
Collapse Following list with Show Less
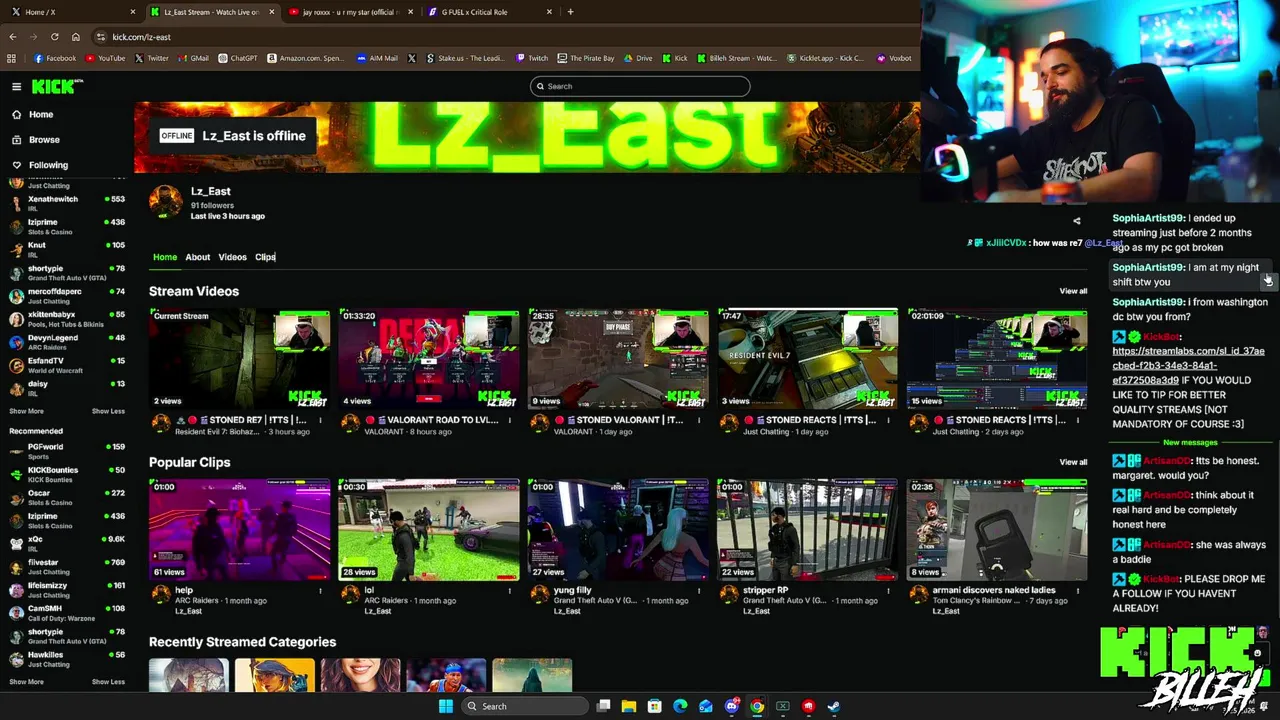click(x=108, y=411)
